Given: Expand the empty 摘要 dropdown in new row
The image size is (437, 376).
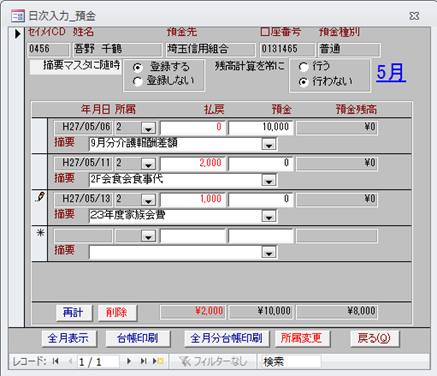Looking at the screenshot, I should tap(269, 253).
